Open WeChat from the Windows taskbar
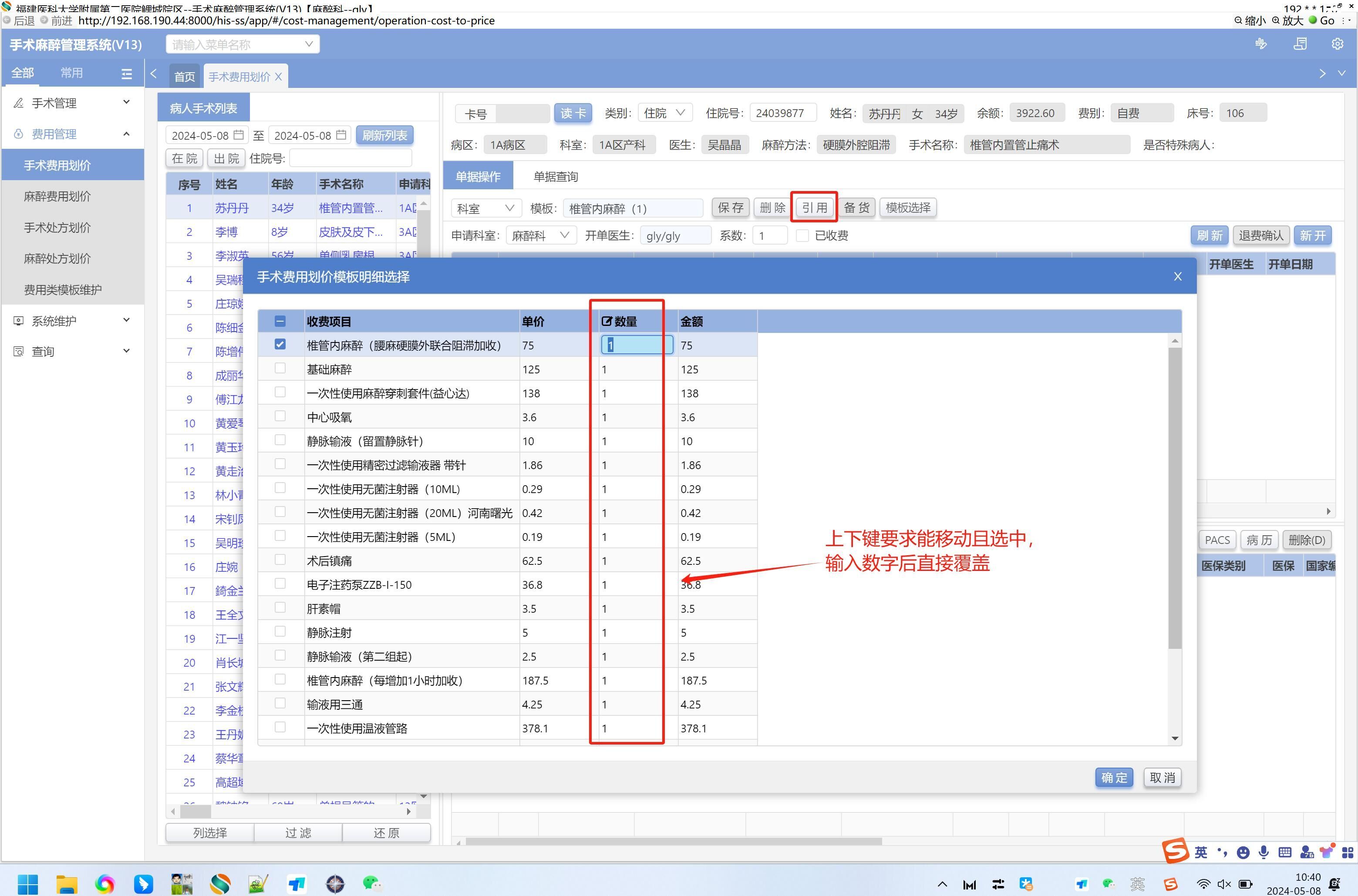The height and width of the screenshot is (896, 1358). tap(372, 883)
